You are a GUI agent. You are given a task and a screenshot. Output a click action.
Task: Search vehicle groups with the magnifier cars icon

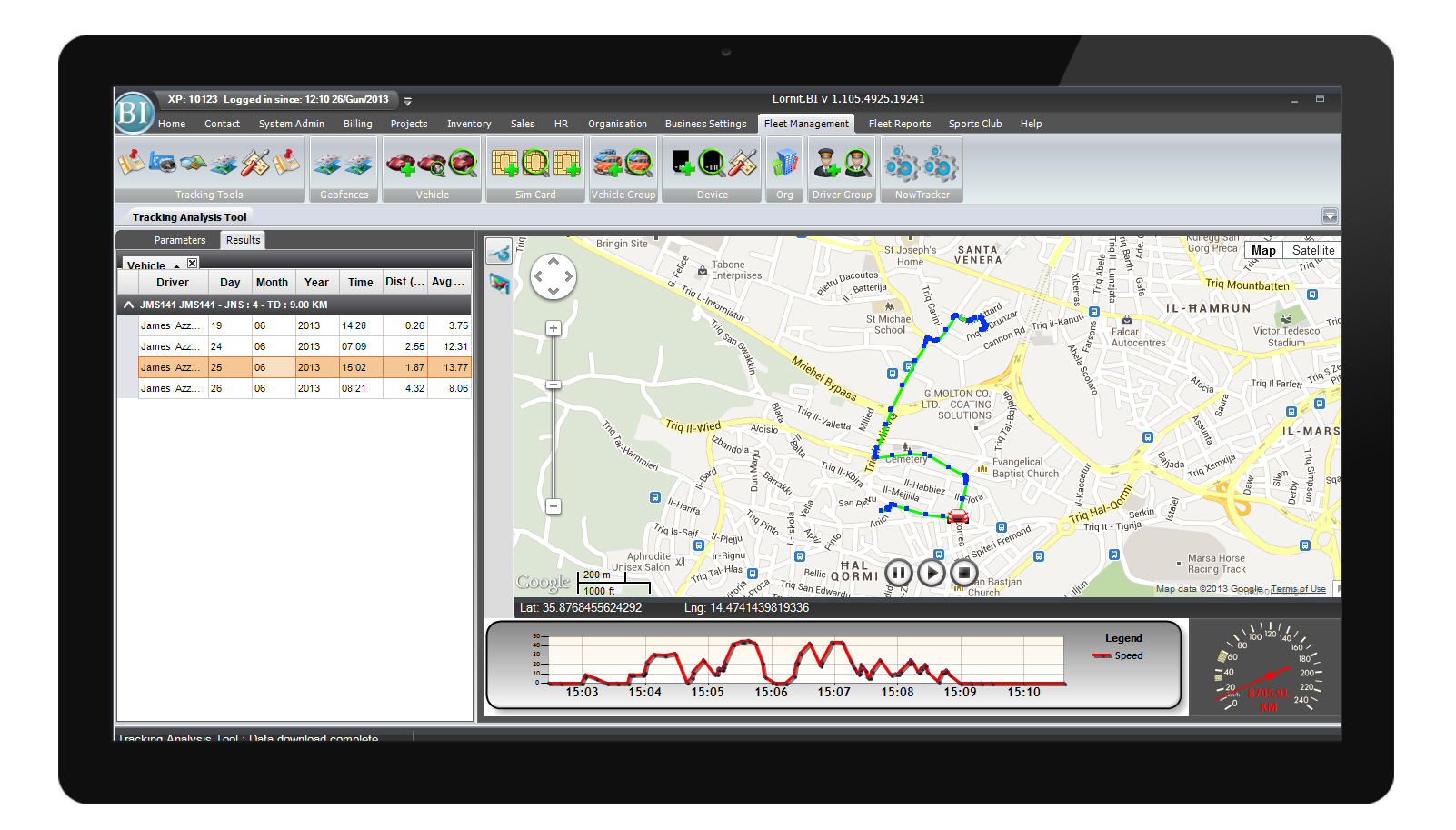click(x=639, y=164)
